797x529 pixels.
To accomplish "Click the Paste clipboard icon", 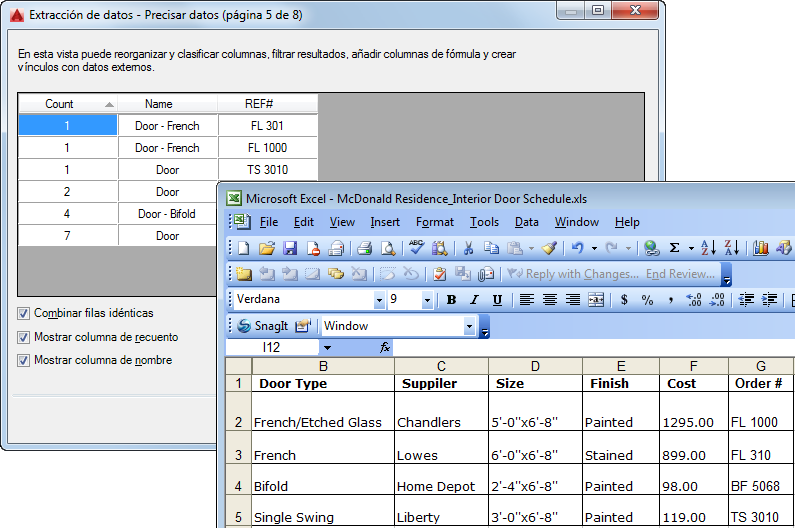I will [x=515, y=248].
